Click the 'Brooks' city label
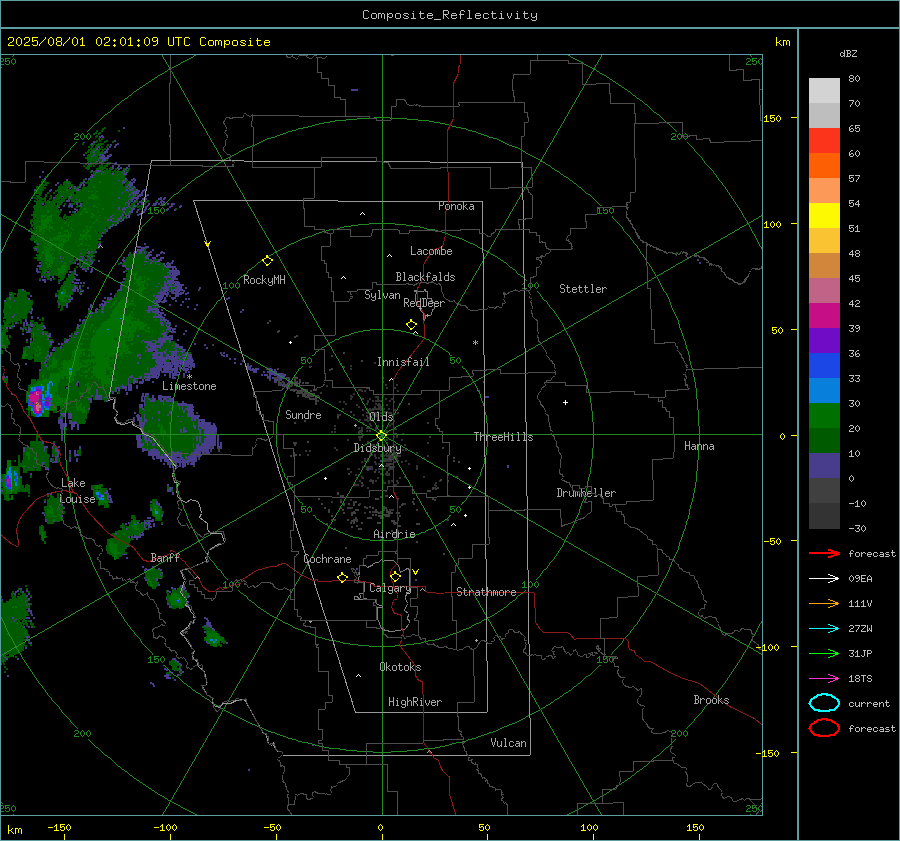Viewport: 900px width, 841px height. point(711,700)
